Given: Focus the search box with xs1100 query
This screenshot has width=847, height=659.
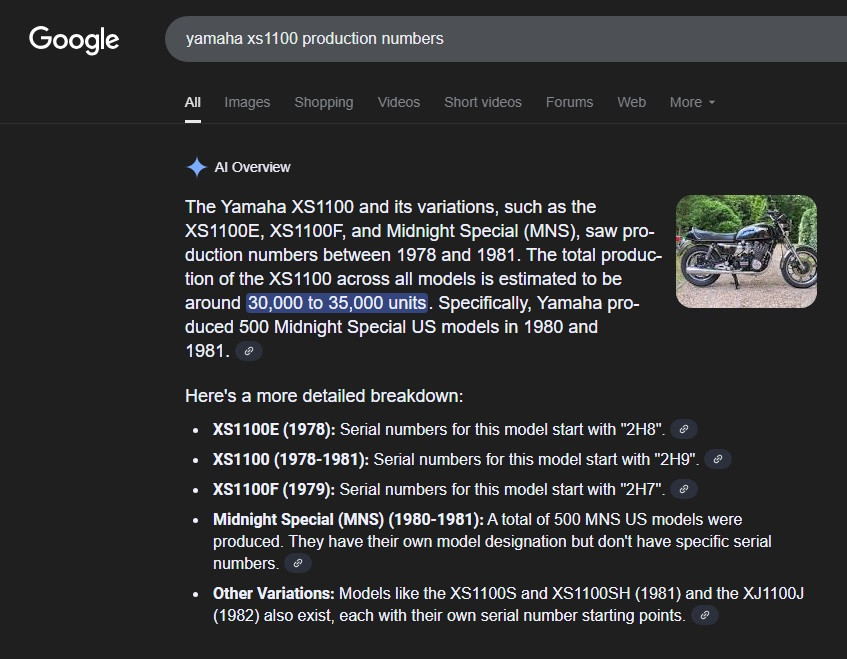Looking at the screenshot, I should pos(506,39).
